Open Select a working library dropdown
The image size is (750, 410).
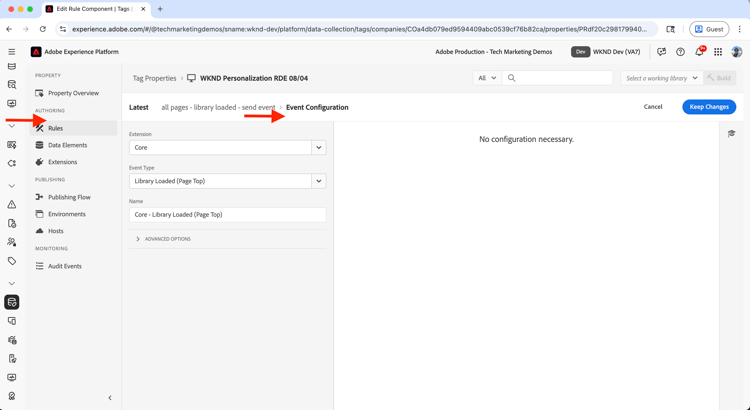point(662,78)
